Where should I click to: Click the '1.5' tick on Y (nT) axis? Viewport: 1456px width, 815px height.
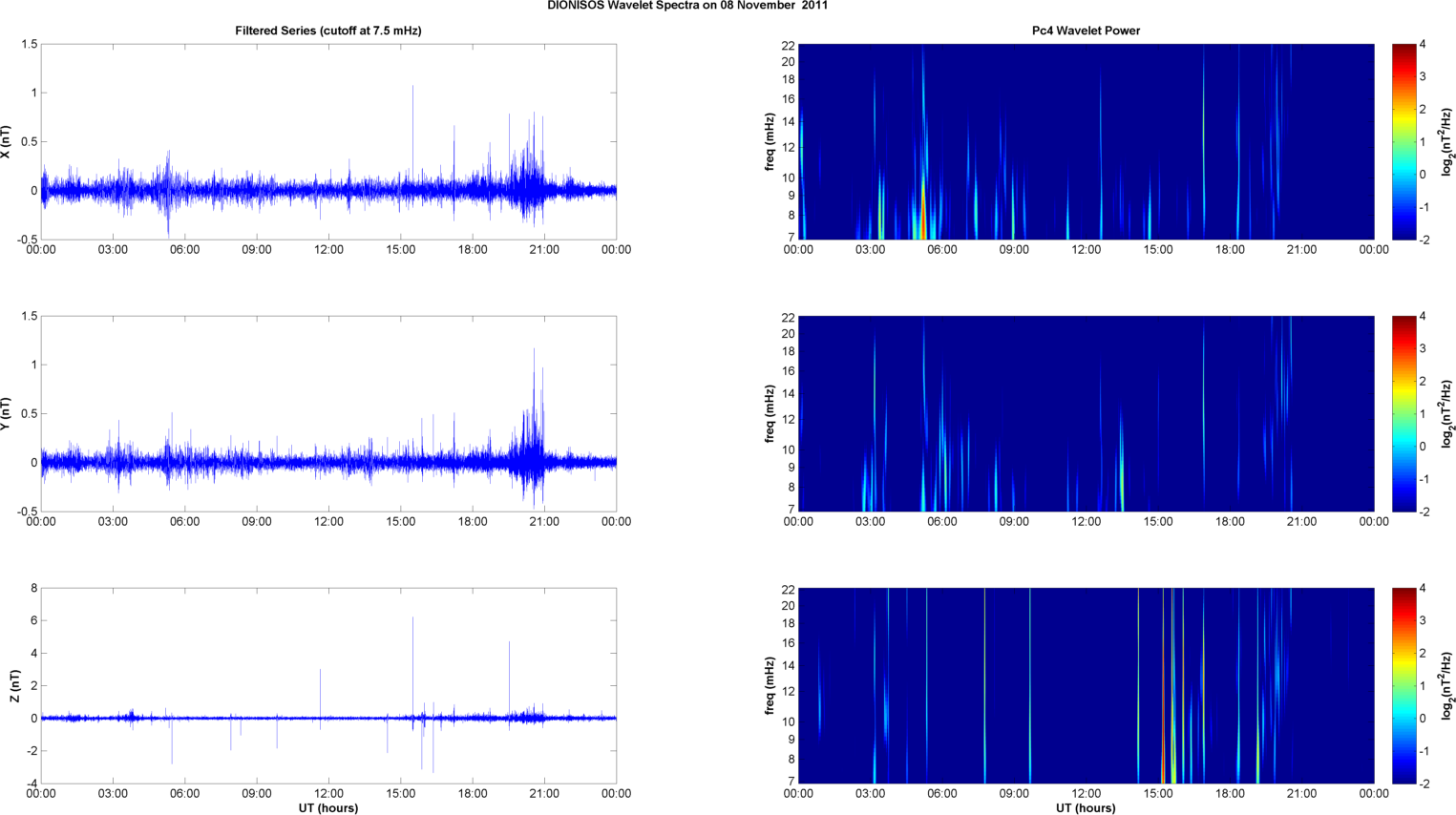29,316
